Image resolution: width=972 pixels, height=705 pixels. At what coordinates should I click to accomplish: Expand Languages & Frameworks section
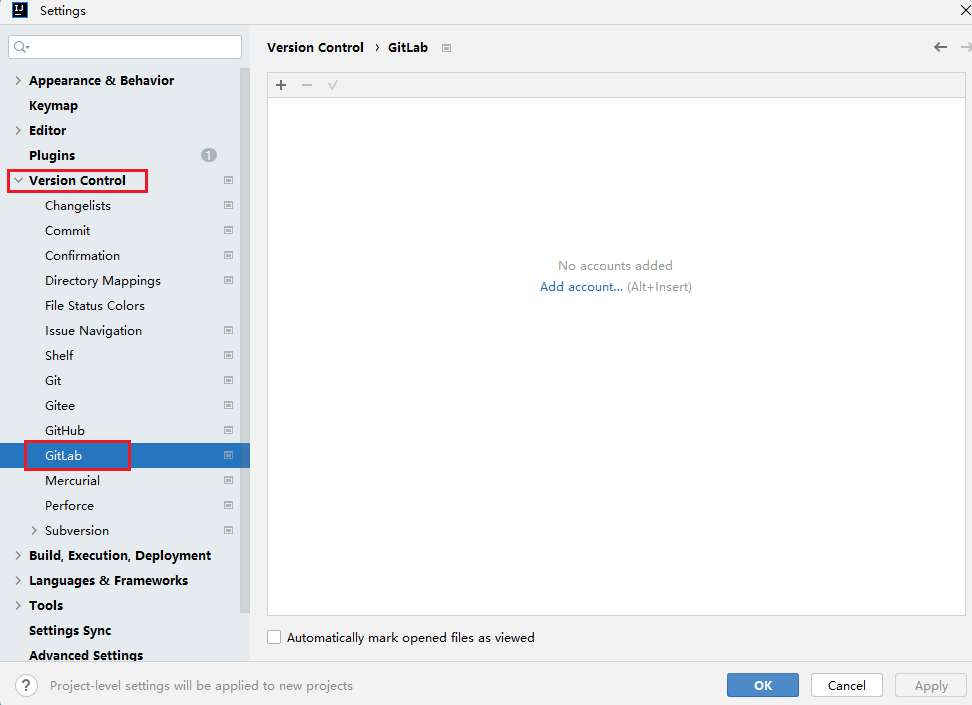[x=18, y=580]
